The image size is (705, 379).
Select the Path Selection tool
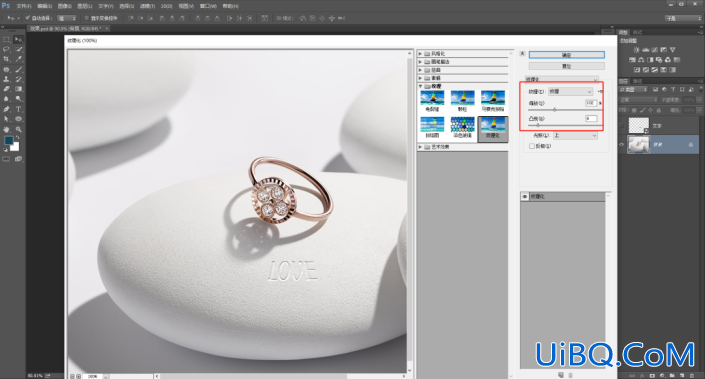pos(6,119)
